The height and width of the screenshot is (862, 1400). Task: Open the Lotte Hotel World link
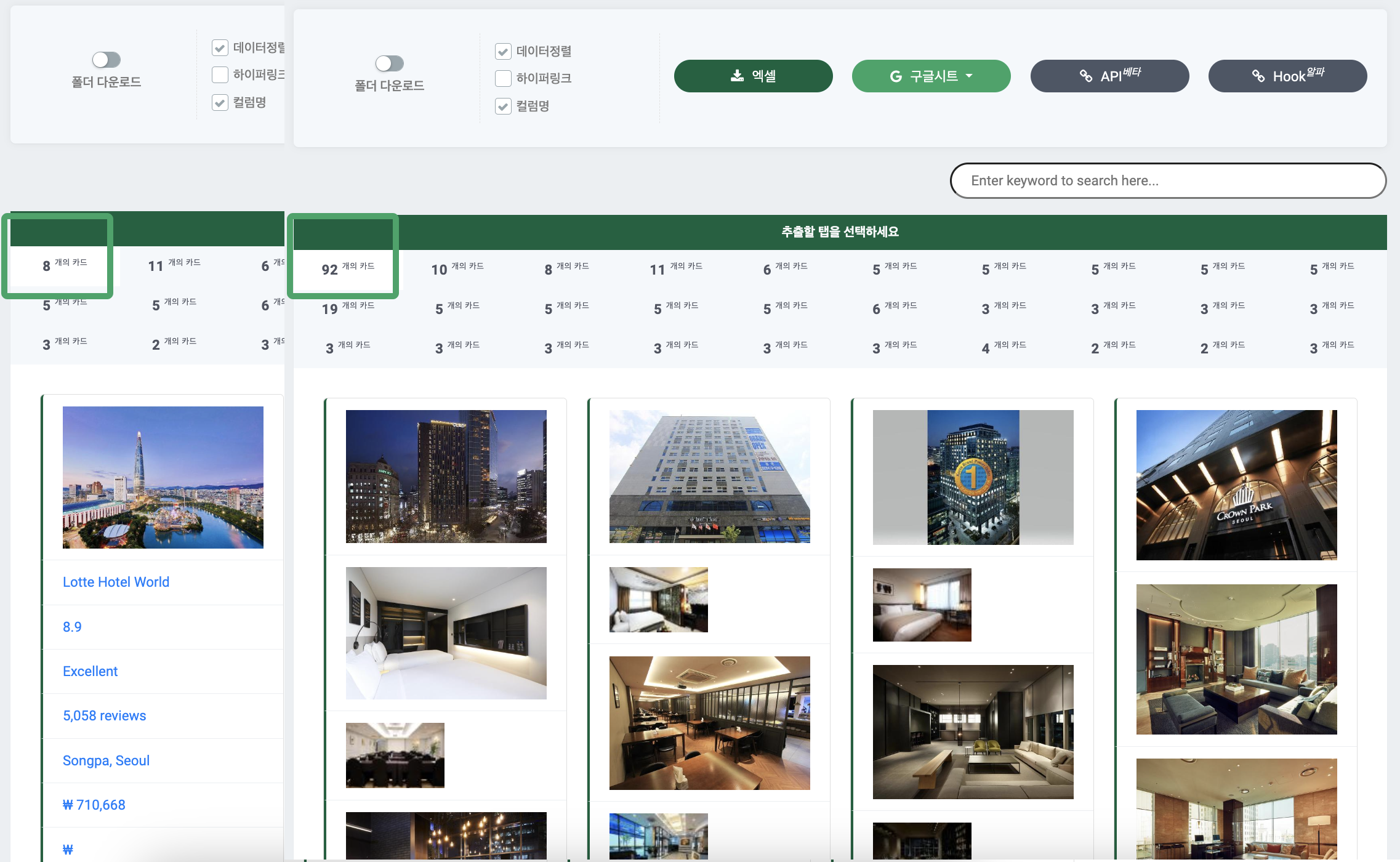pyautogui.click(x=116, y=582)
